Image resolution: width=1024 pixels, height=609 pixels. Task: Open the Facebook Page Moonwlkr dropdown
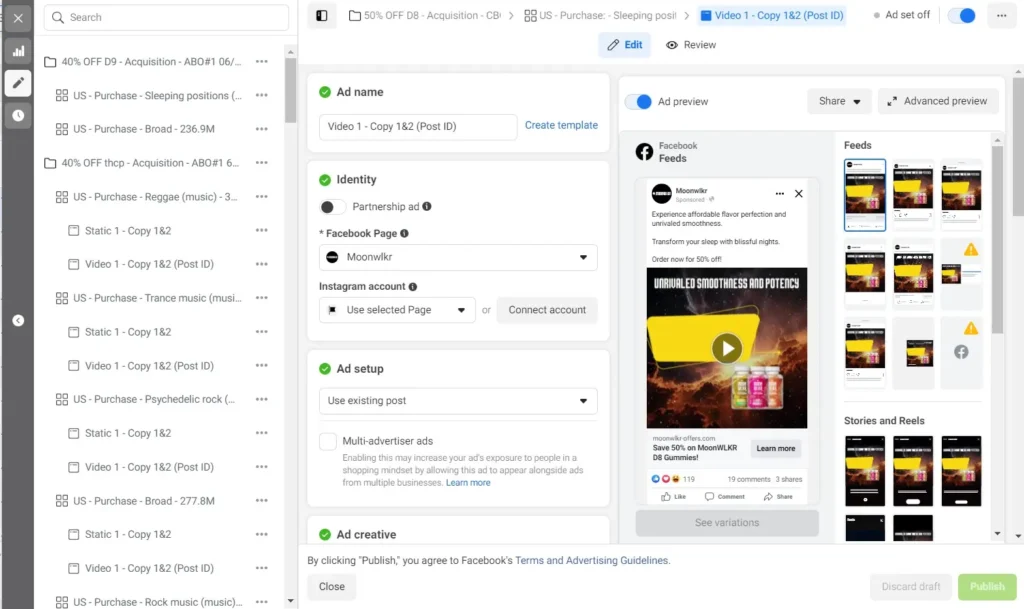coord(458,257)
